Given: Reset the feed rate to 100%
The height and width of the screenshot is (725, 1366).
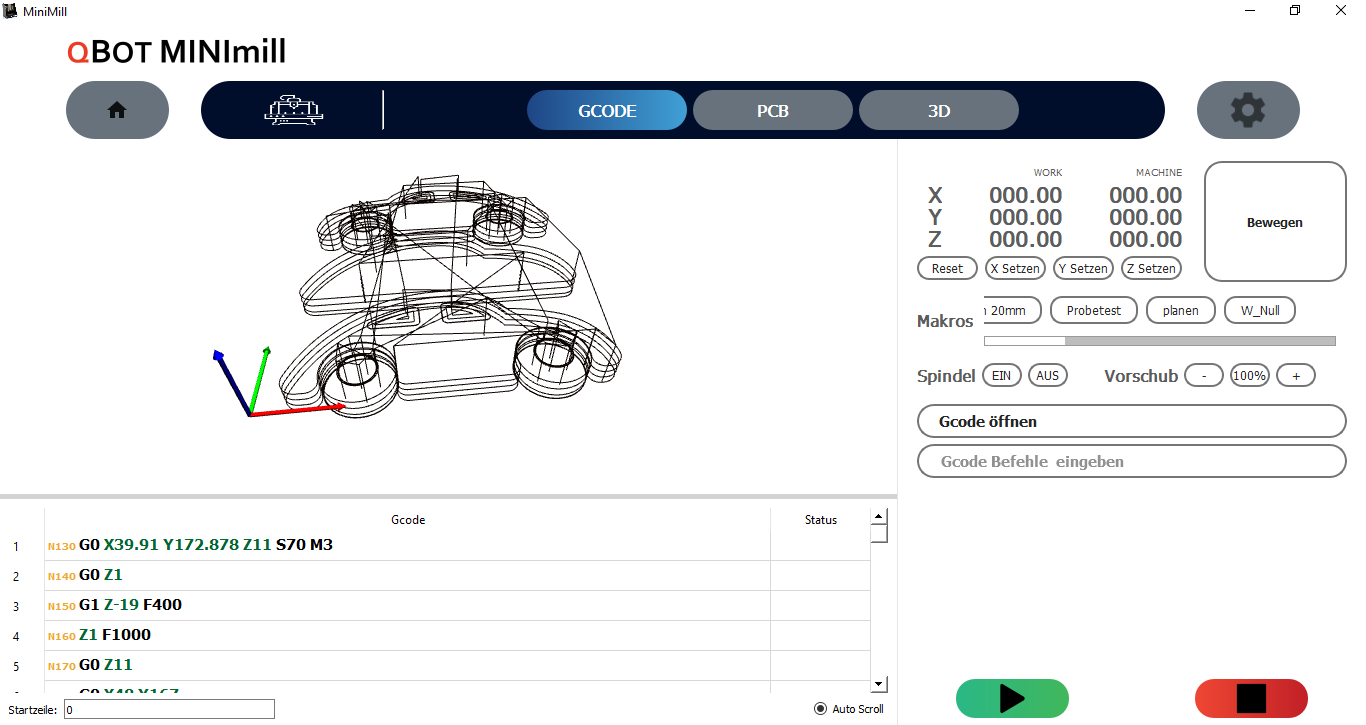Looking at the screenshot, I should (1250, 375).
